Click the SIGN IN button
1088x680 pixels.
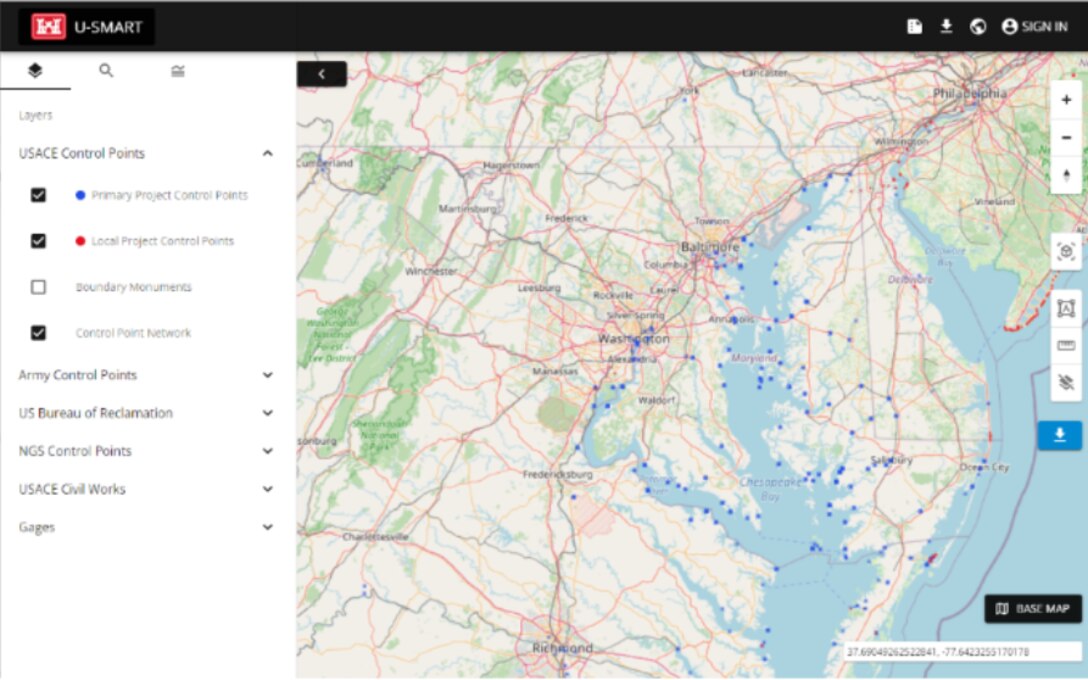pyautogui.click(x=1034, y=27)
